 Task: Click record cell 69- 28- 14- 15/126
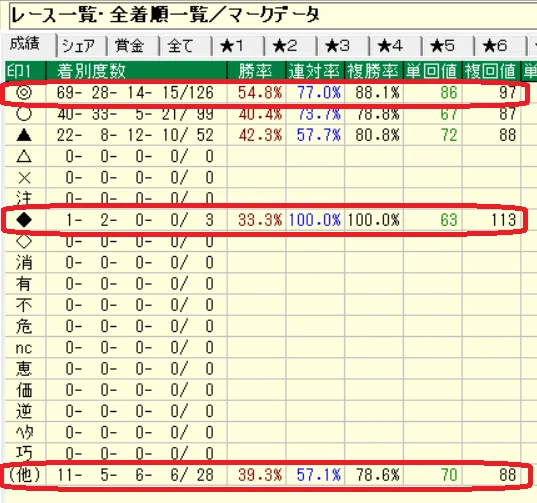pyautogui.click(x=135, y=92)
